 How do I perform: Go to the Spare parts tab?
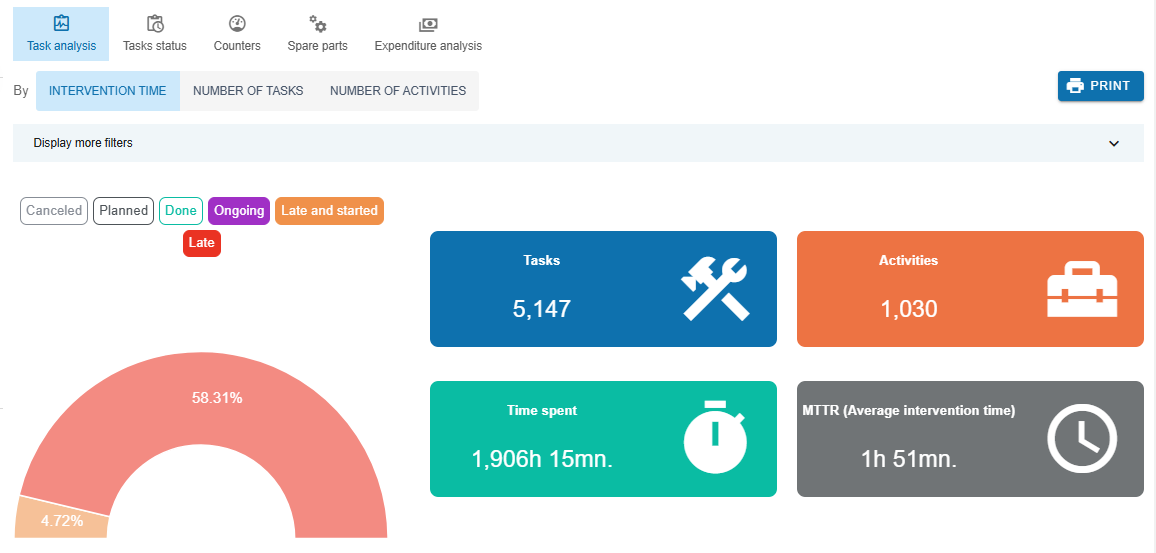(x=317, y=34)
